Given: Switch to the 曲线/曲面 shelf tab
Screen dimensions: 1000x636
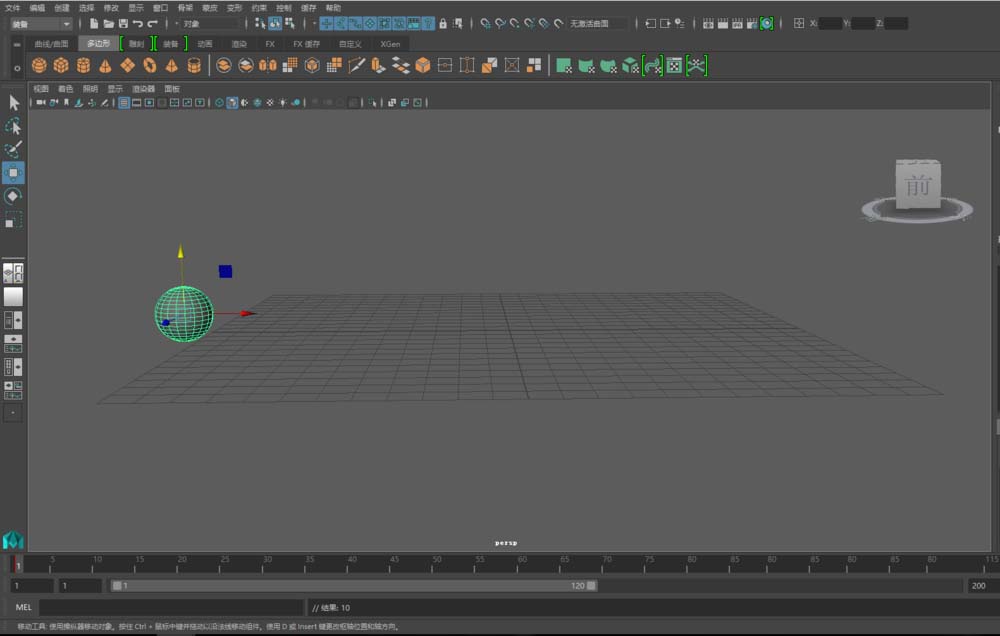Looking at the screenshot, I should coord(51,44).
